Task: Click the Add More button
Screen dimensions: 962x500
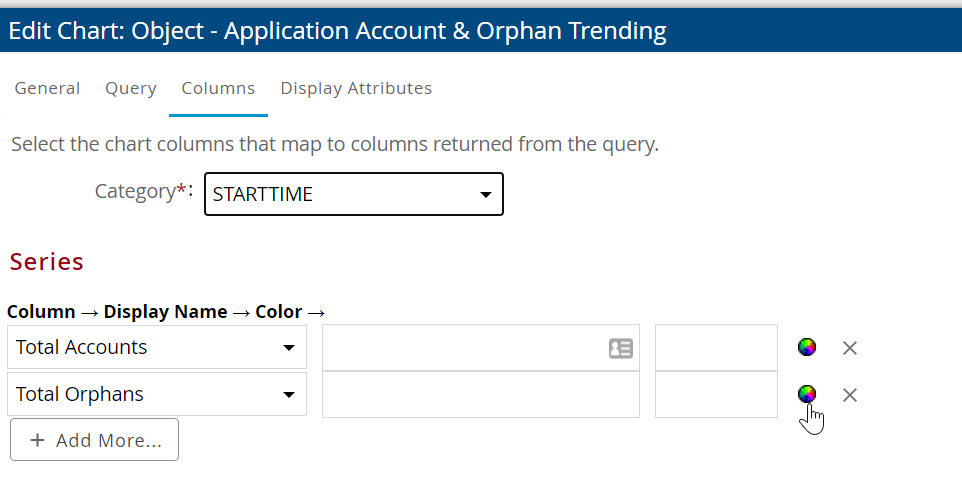Action: (x=95, y=440)
